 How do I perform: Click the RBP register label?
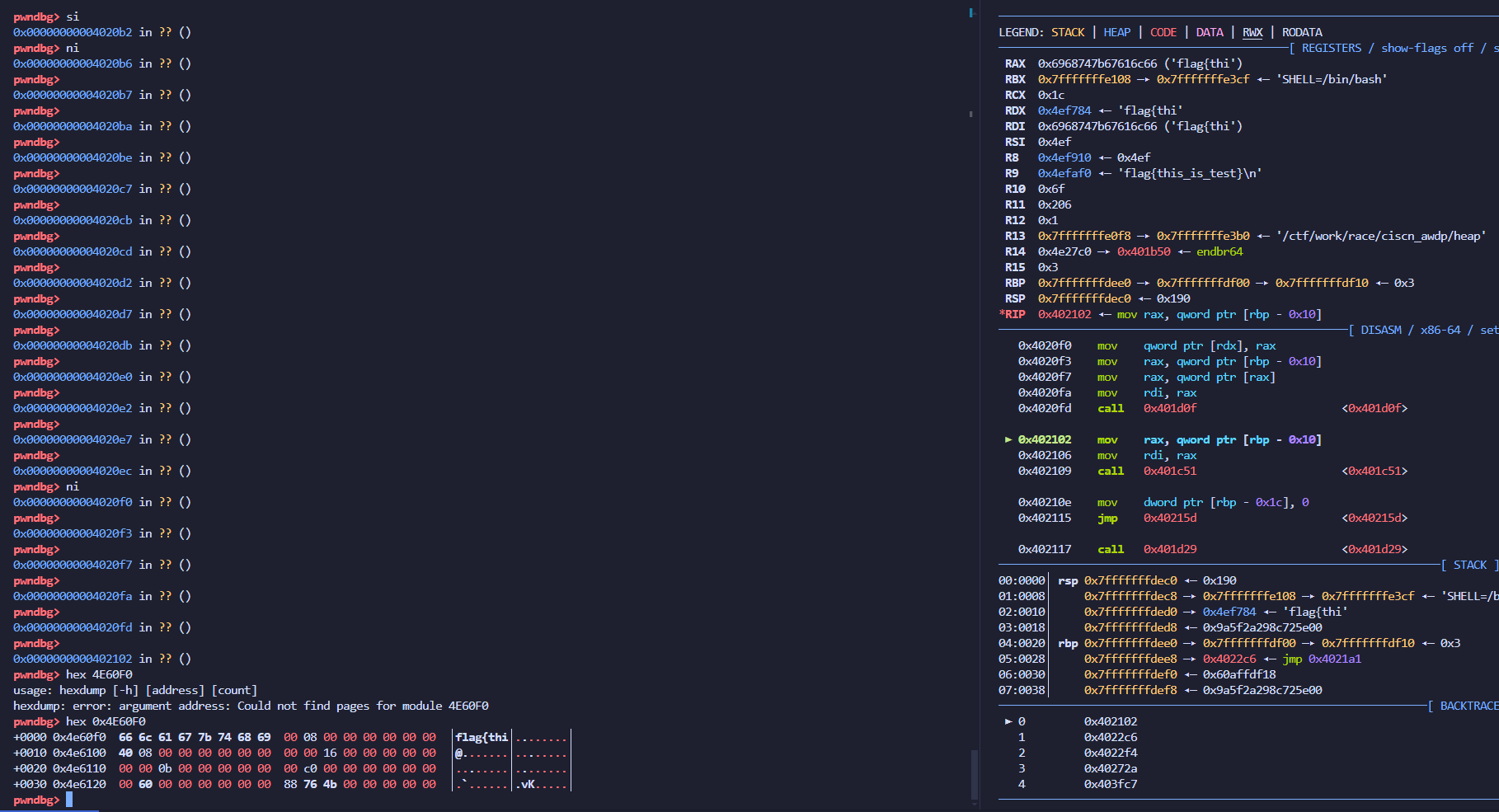[x=1015, y=283]
